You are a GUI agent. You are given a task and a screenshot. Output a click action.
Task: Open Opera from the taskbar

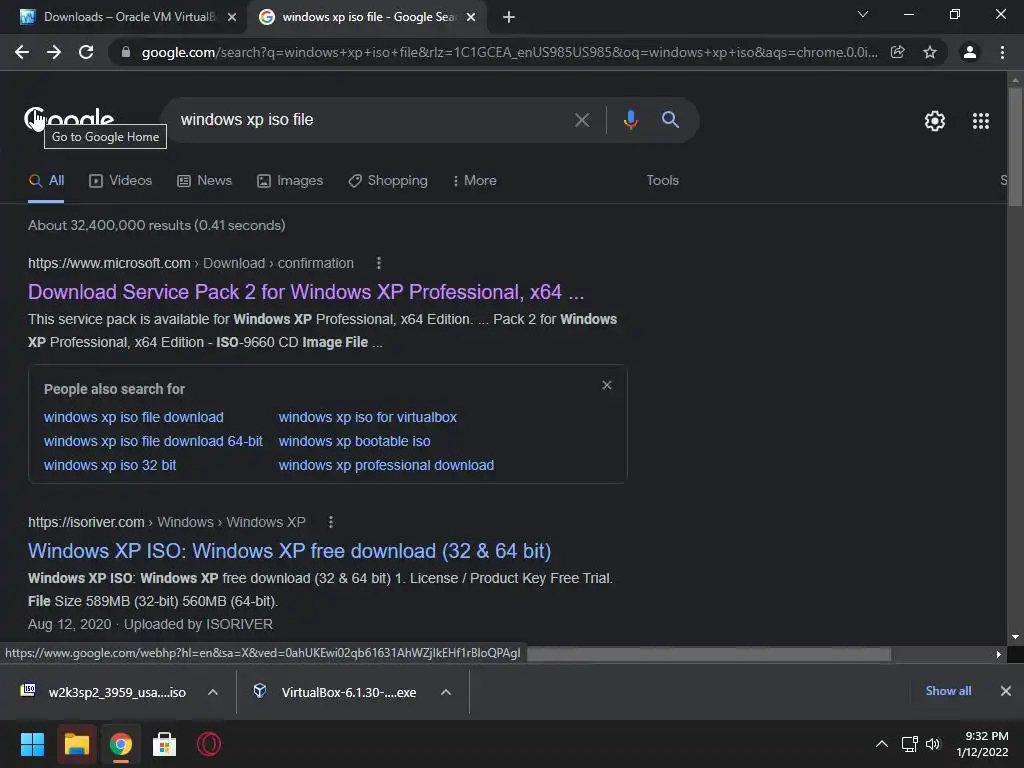click(x=209, y=744)
